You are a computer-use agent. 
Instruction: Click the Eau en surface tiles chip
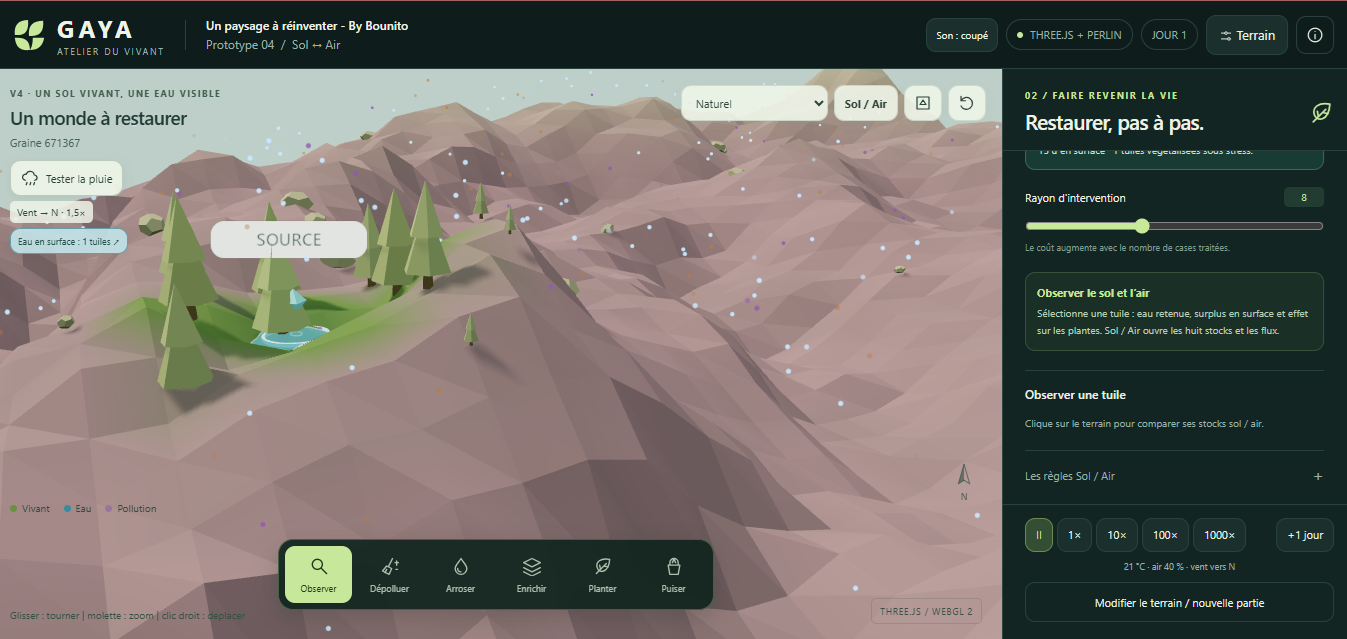point(69,242)
